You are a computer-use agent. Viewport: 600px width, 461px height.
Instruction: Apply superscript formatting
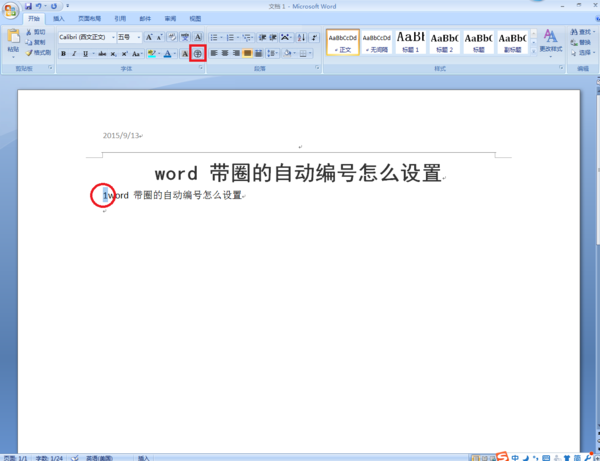(x=124, y=54)
